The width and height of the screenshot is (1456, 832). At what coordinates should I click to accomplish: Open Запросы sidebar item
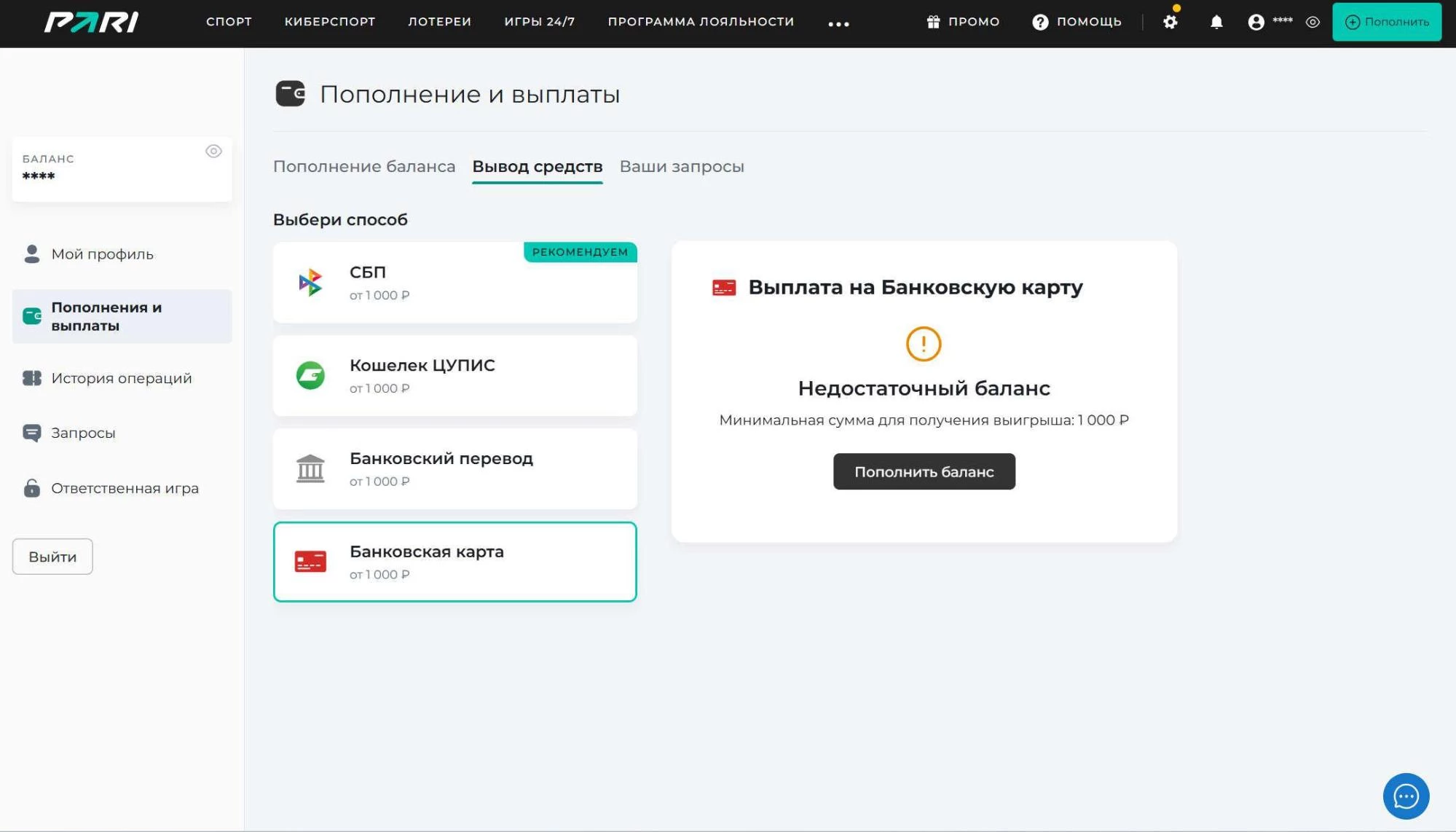coord(122,433)
